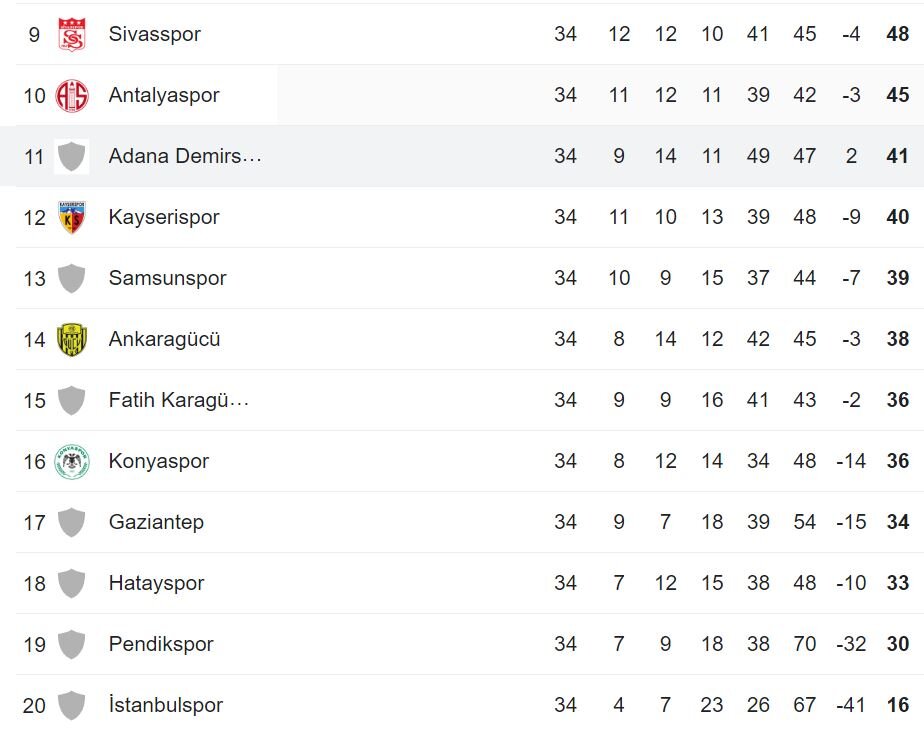924x736 pixels.
Task: Click Adana Demirspor's placeholder shield icon
Action: point(71,157)
